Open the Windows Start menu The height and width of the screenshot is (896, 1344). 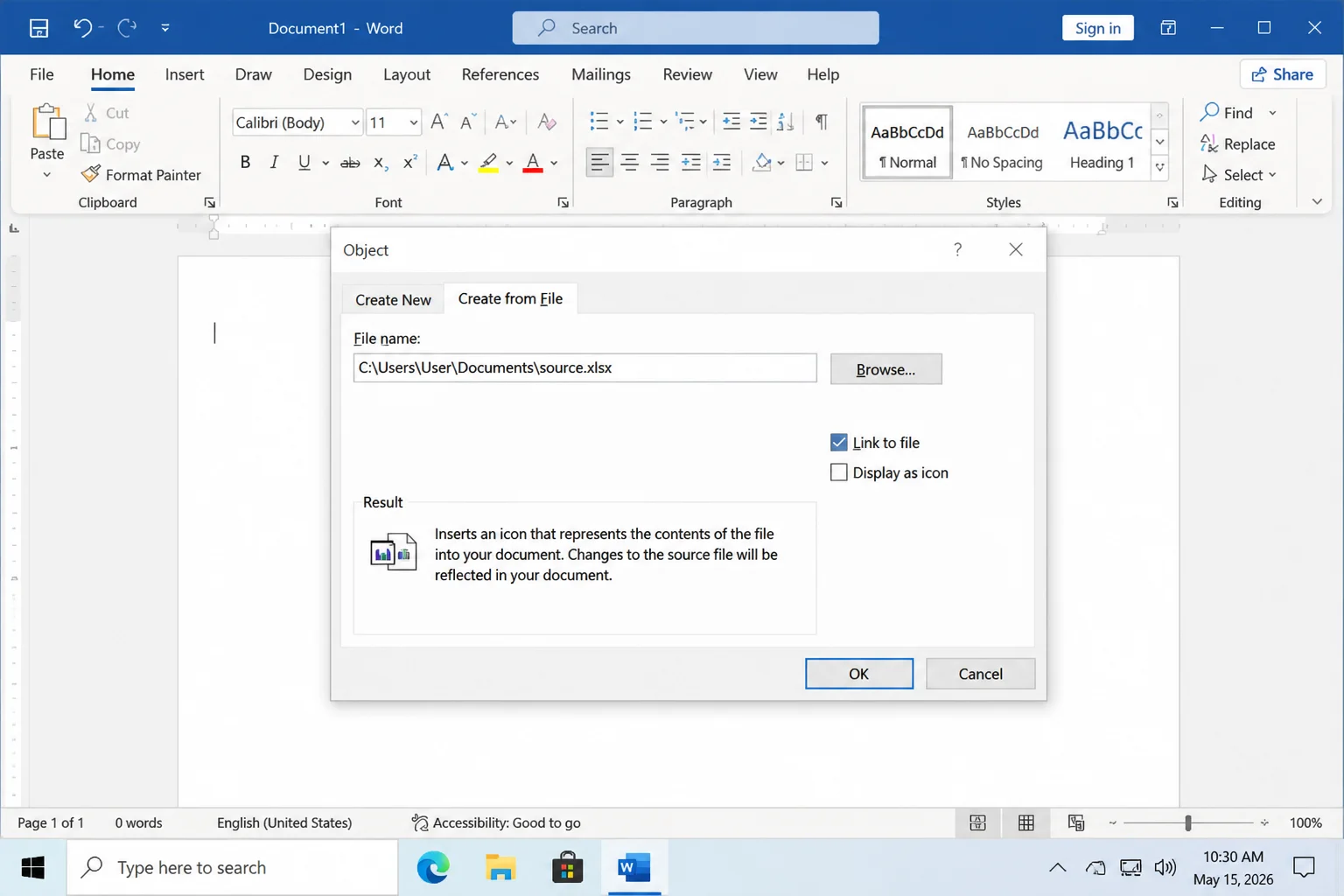click(33, 867)
